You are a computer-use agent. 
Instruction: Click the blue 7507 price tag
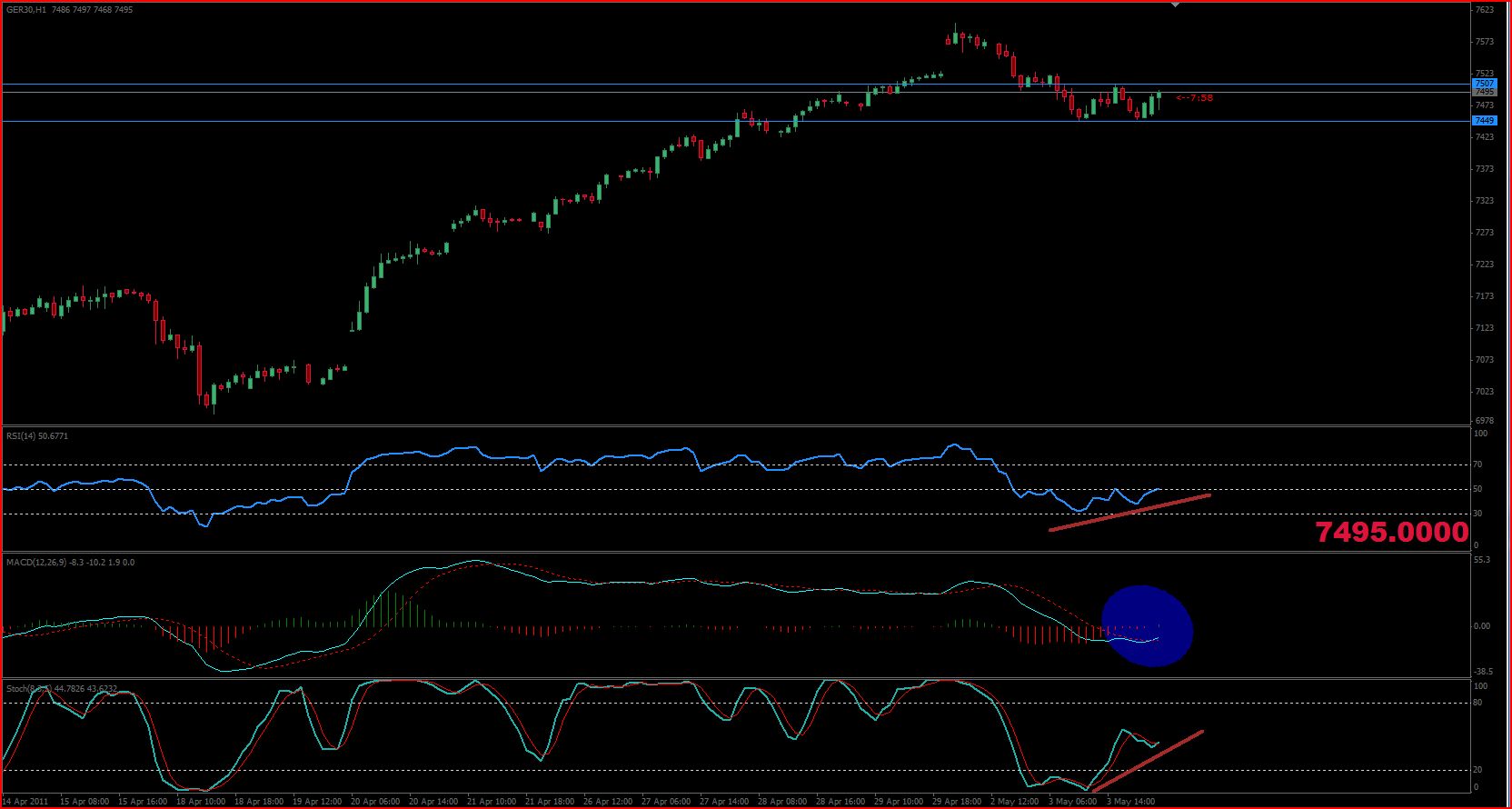[1484, 84]
